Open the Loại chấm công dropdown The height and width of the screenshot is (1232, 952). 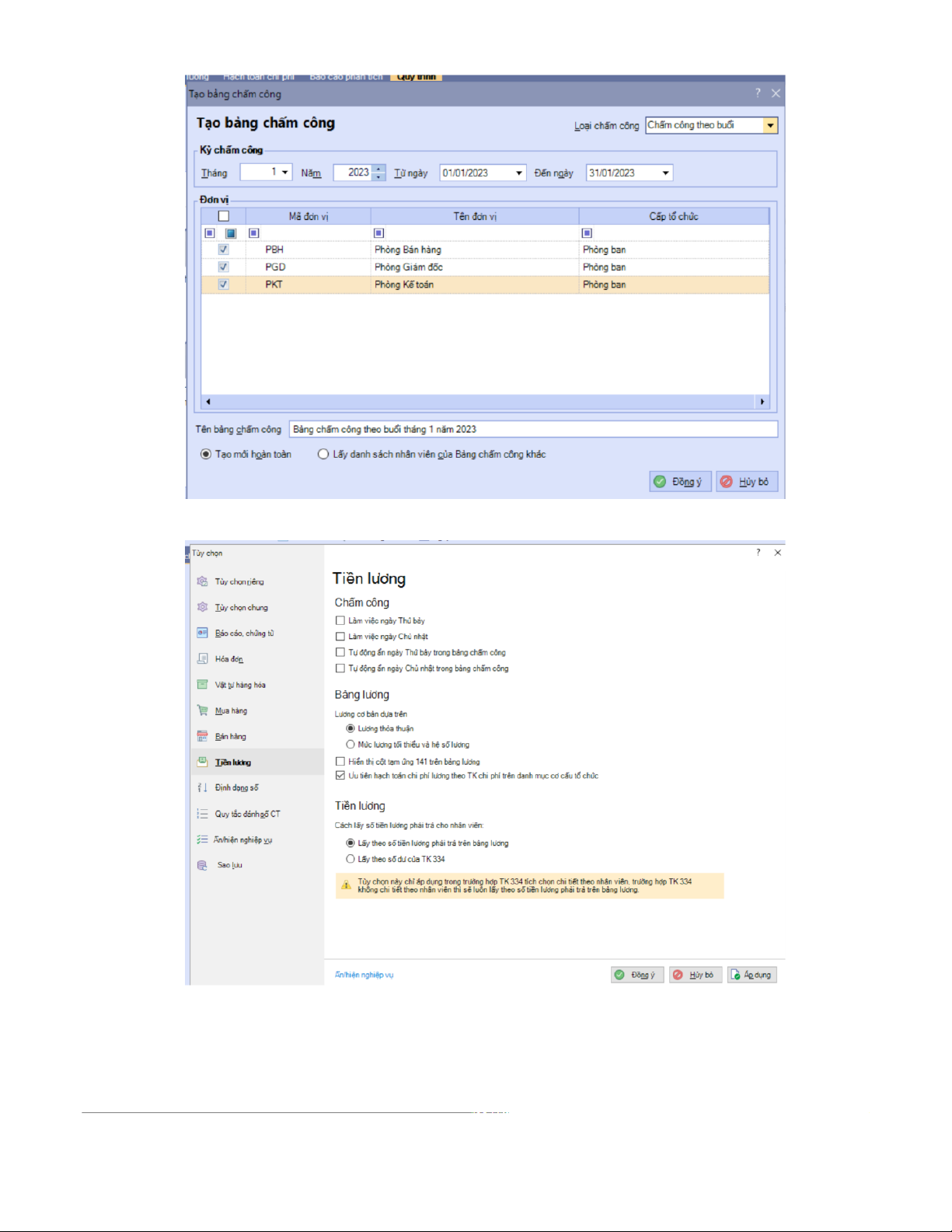click(x=769, y=125)
